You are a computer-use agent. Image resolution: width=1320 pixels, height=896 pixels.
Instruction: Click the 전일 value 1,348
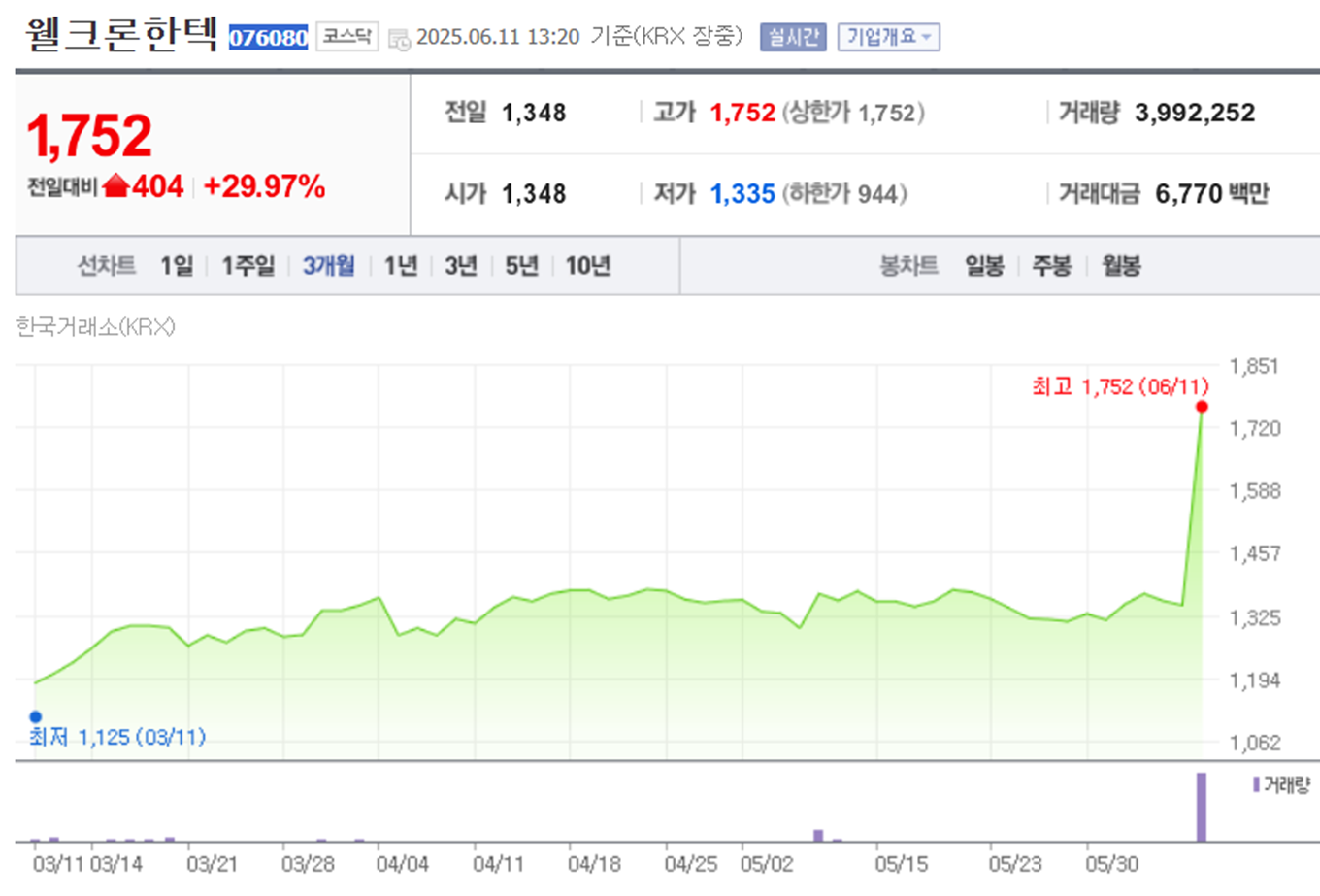pos(534,113)
